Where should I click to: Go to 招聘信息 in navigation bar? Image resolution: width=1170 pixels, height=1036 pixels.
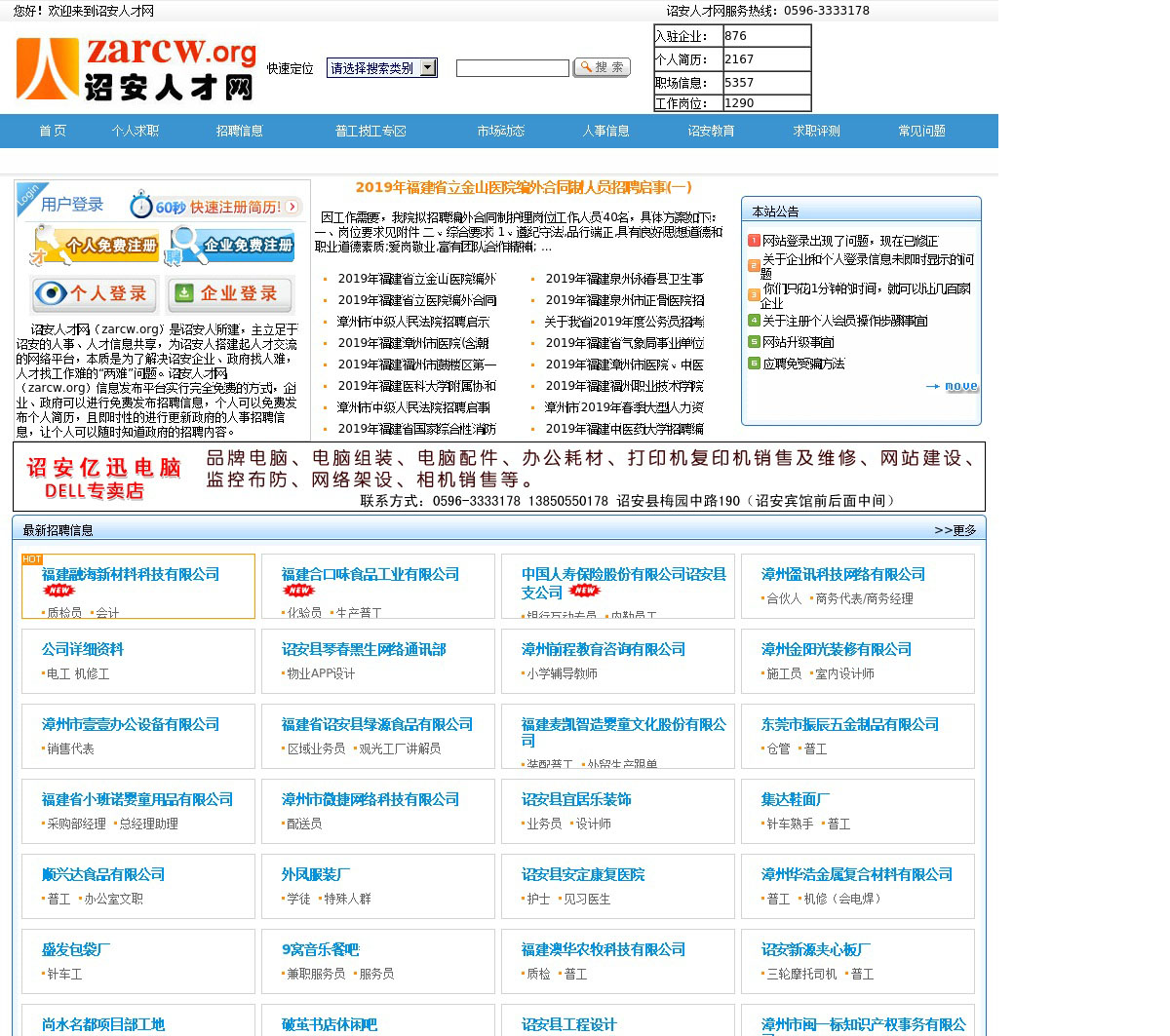pyautogui.click(x=239, y=131)
